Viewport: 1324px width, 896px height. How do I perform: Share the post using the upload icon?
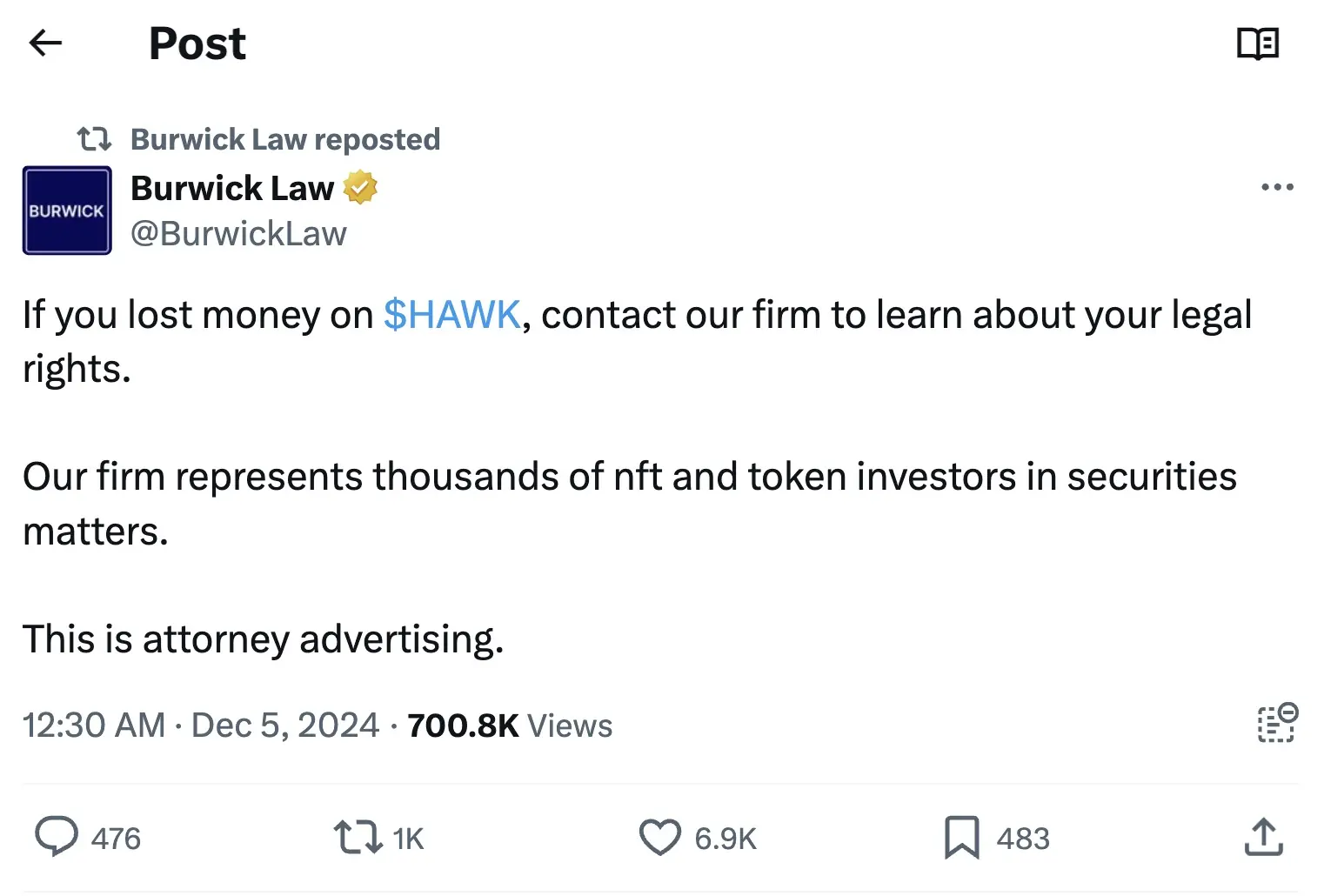tap(1263, 837)
